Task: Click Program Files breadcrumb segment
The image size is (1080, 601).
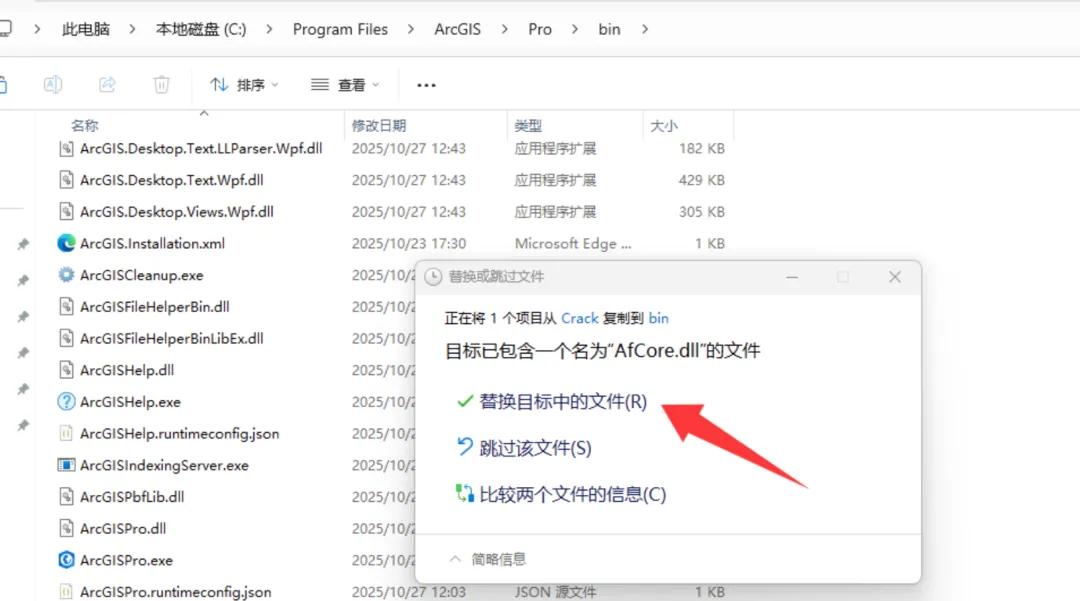Action: pos(340,30)
